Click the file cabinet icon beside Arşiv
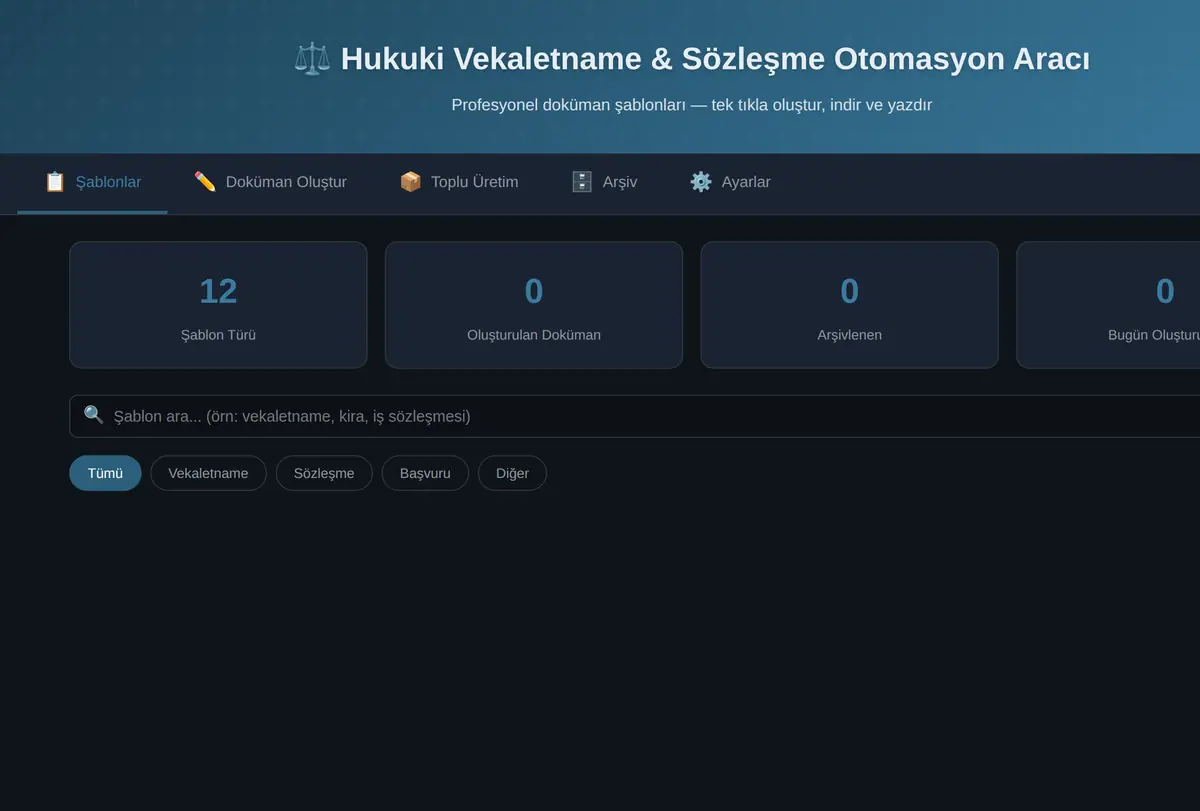This screenshot has height=811, width=1200. tap(582, 182)
